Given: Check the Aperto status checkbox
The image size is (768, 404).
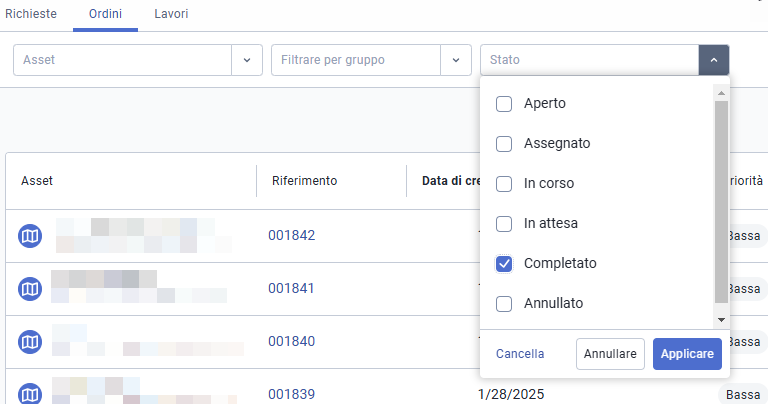Looking at the screenshot, I should [x=504, y=104].
